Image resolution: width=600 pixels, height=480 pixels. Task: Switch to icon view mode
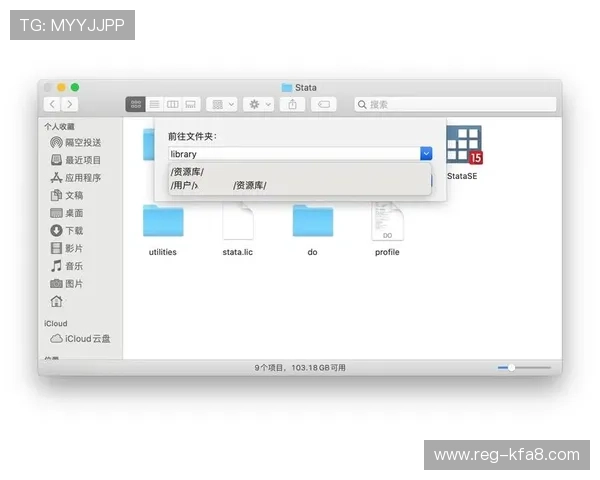pos(135,104)
